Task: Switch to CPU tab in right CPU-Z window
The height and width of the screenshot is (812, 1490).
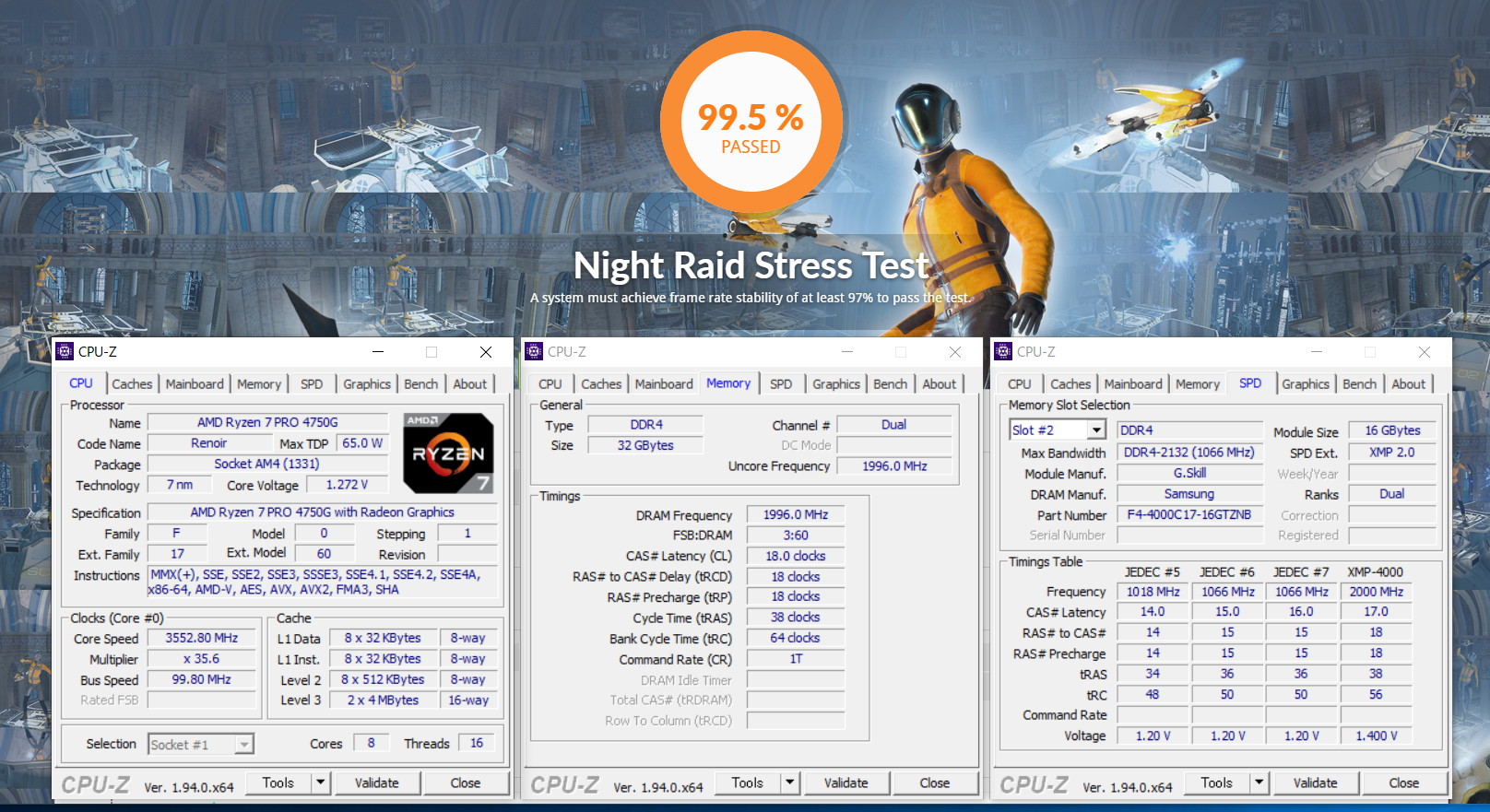Action: [x=1020, y=384]
